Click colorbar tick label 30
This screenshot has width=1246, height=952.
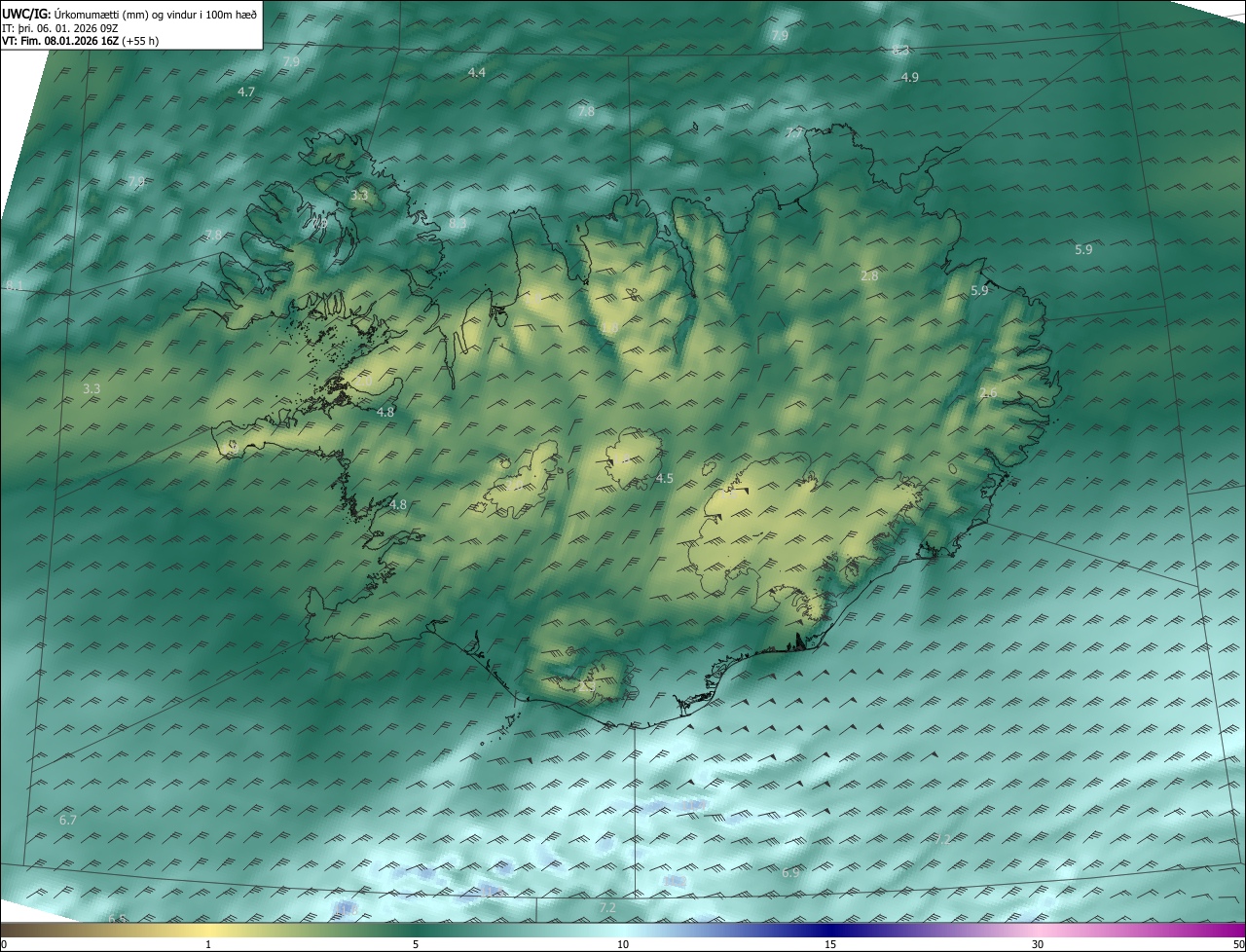point(1038,945)
